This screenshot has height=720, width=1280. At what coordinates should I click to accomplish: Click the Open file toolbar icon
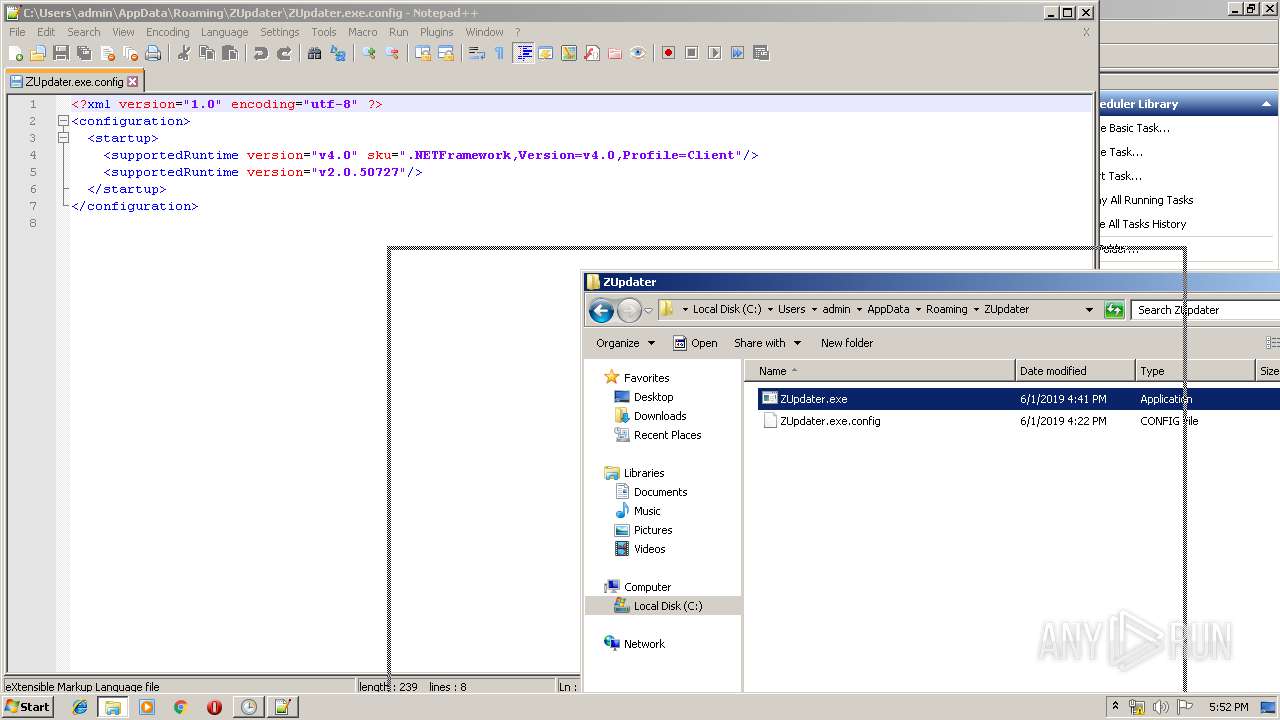coord(38,53)
